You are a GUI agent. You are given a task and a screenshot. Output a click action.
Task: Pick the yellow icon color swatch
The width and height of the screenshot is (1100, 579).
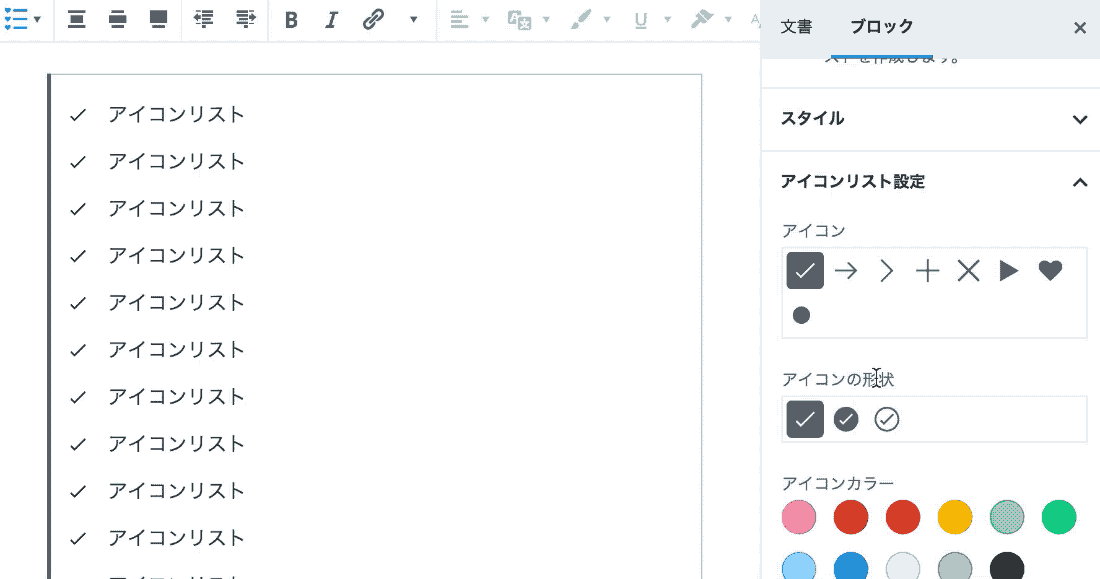pyautogui.click(x=955, y=517)
